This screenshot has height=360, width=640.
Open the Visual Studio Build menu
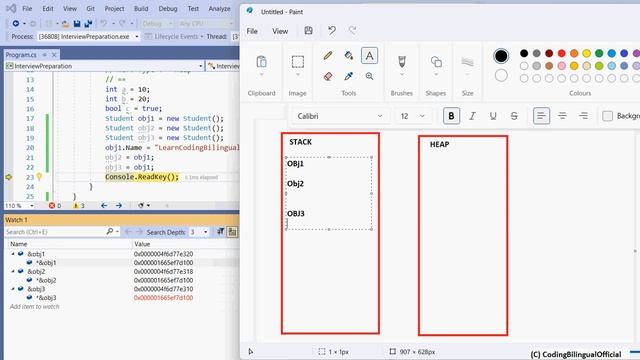tap(141, 9)
